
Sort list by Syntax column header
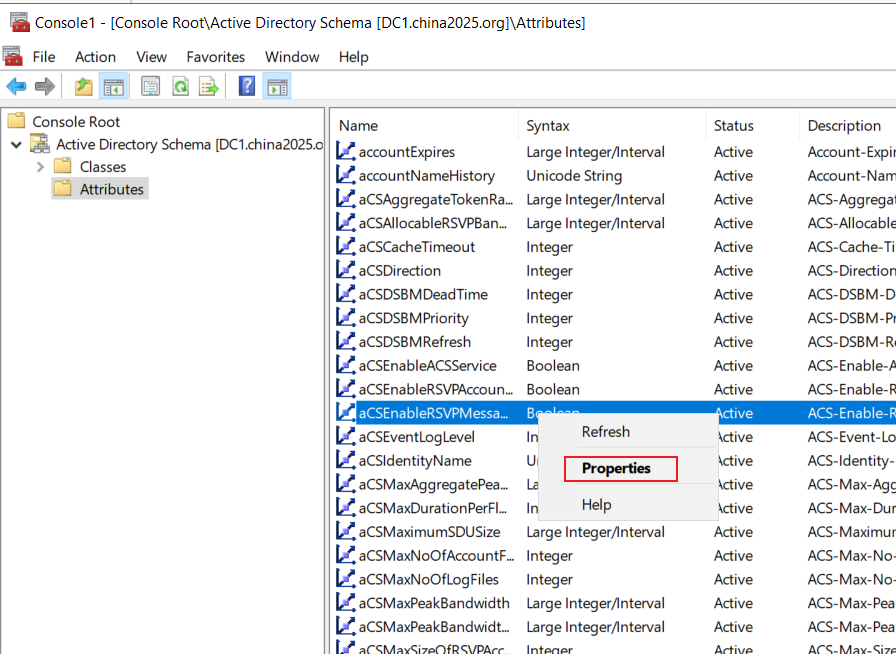[612, 126]
